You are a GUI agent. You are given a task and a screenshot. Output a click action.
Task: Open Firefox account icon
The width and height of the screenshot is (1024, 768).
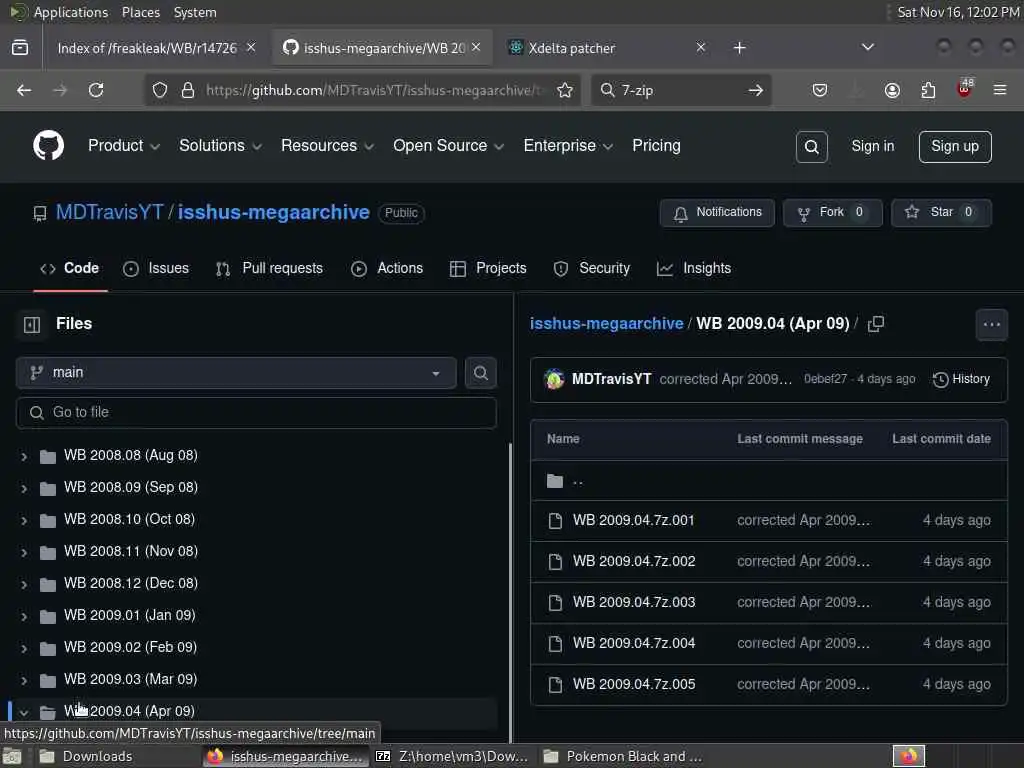coord(892,90)
